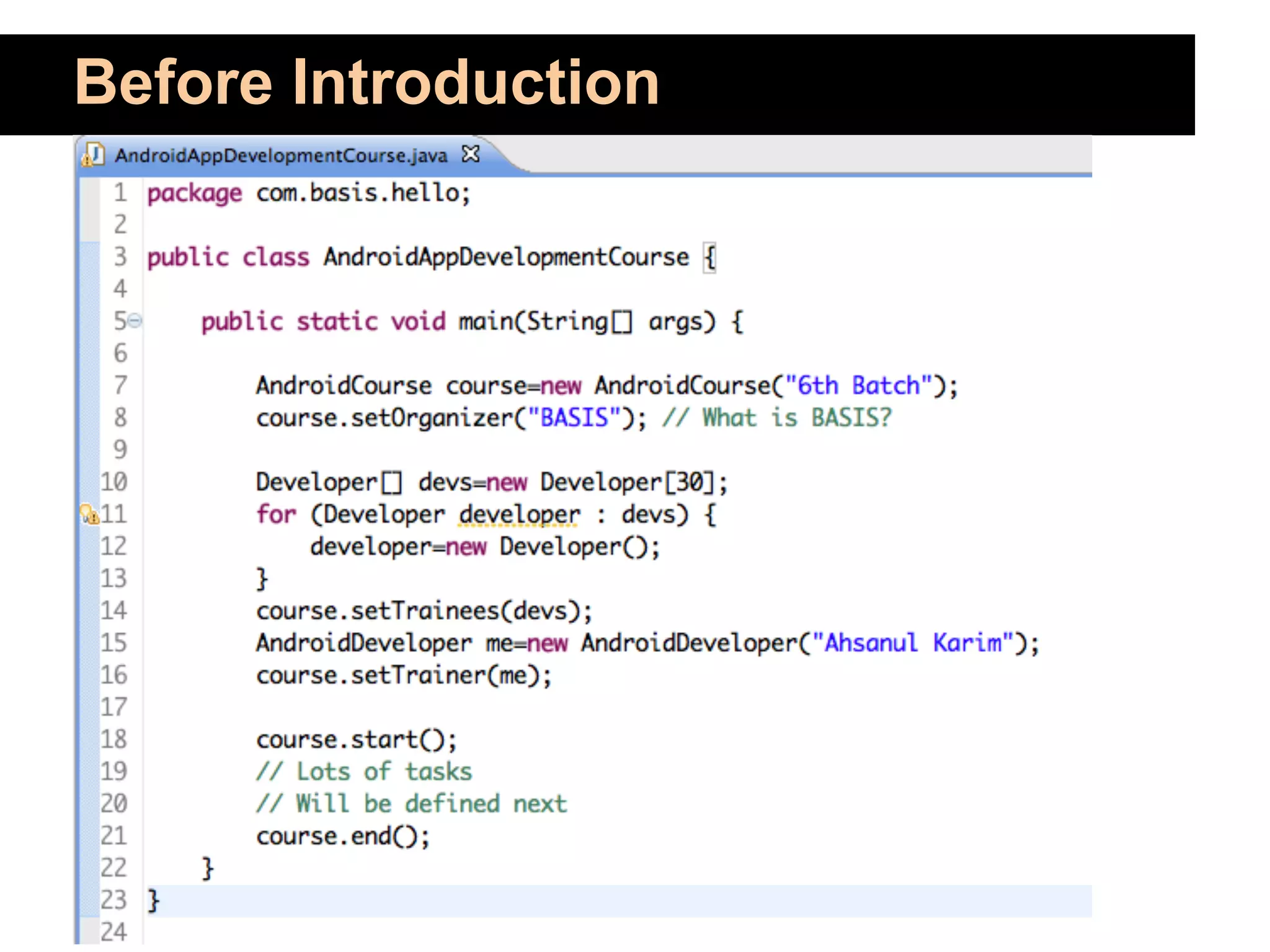Close the AndroidAppDevelopmentCourse.java tab
This screenshot has height=952, width=1270.
(x=471, y=154)
